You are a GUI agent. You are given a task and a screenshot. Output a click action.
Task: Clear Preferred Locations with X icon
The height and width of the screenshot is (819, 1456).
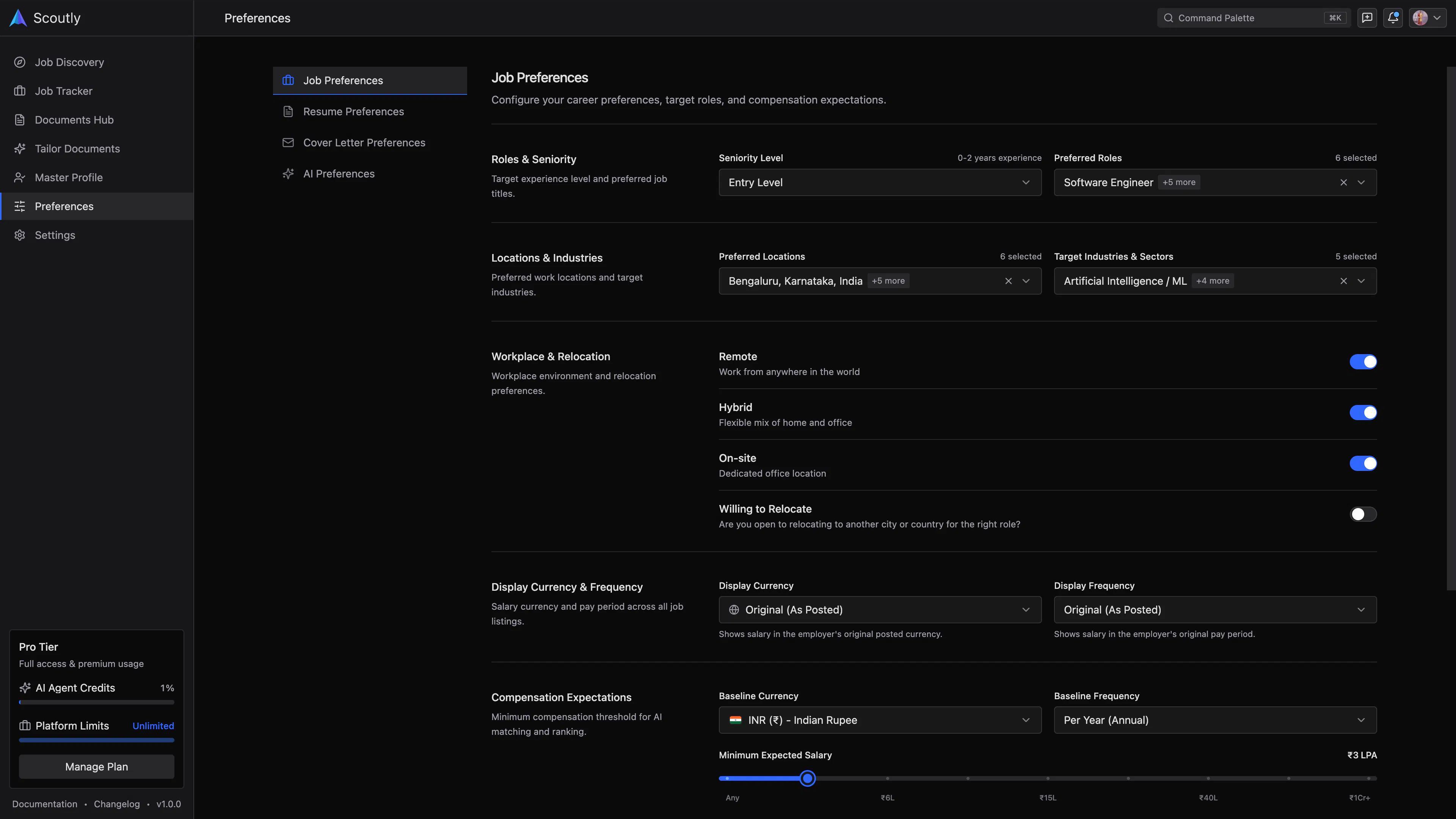[x=1008, y=281]
